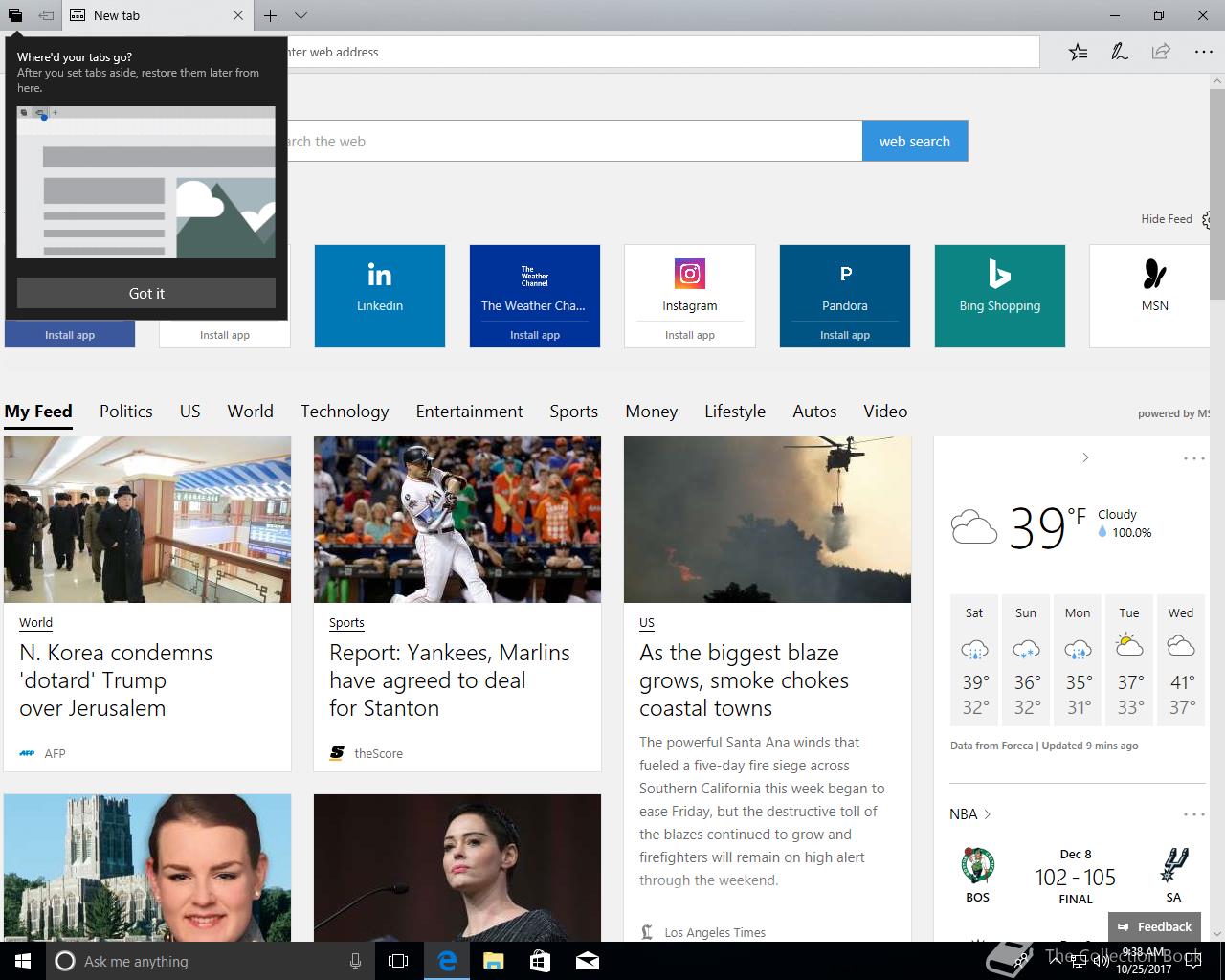Click the web search button
The height and width of the screenshot is (980, 1225).
click(915, 141)
